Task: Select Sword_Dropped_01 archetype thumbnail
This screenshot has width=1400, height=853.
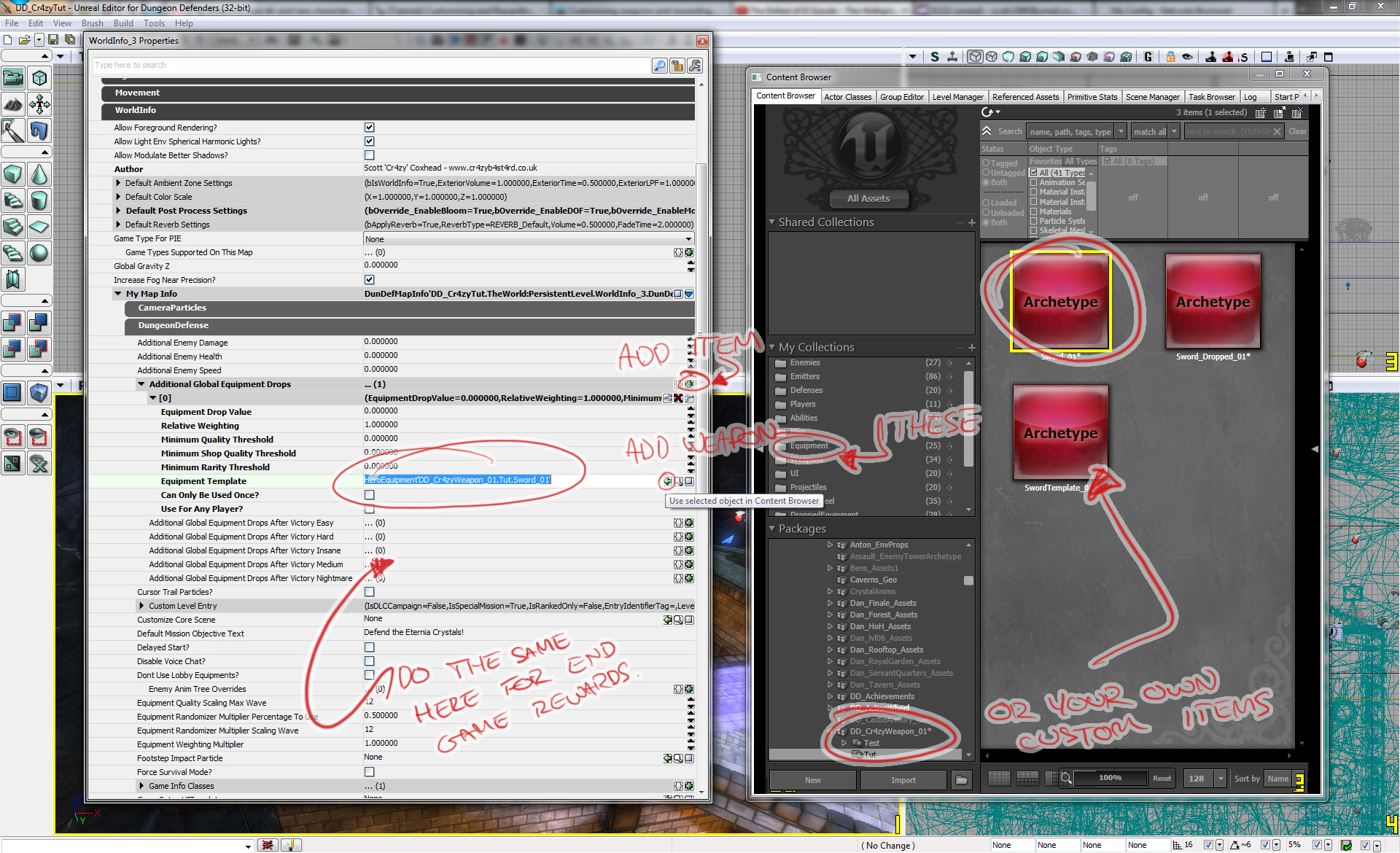Action: tap(1213, 301)
